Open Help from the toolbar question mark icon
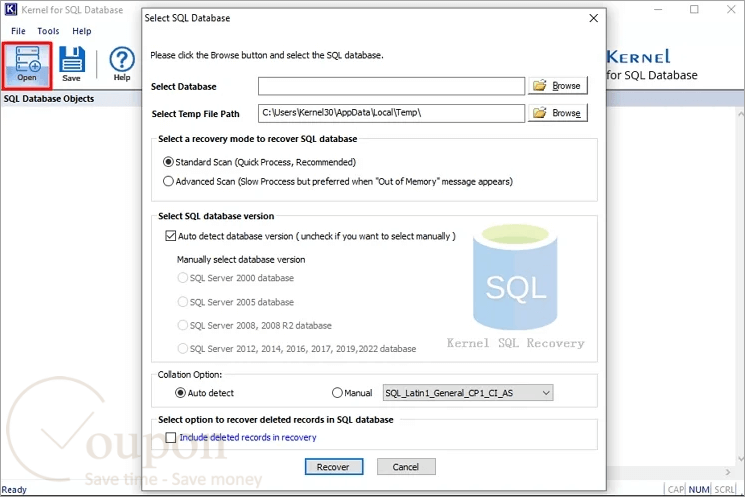The width and height of the screenshot is (745, 497). pos(122,65)
